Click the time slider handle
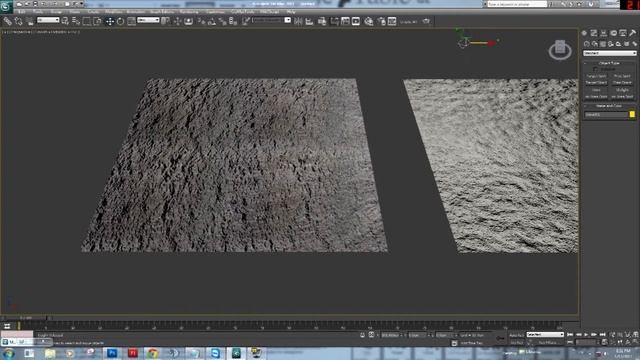 [x=25, y=318]
